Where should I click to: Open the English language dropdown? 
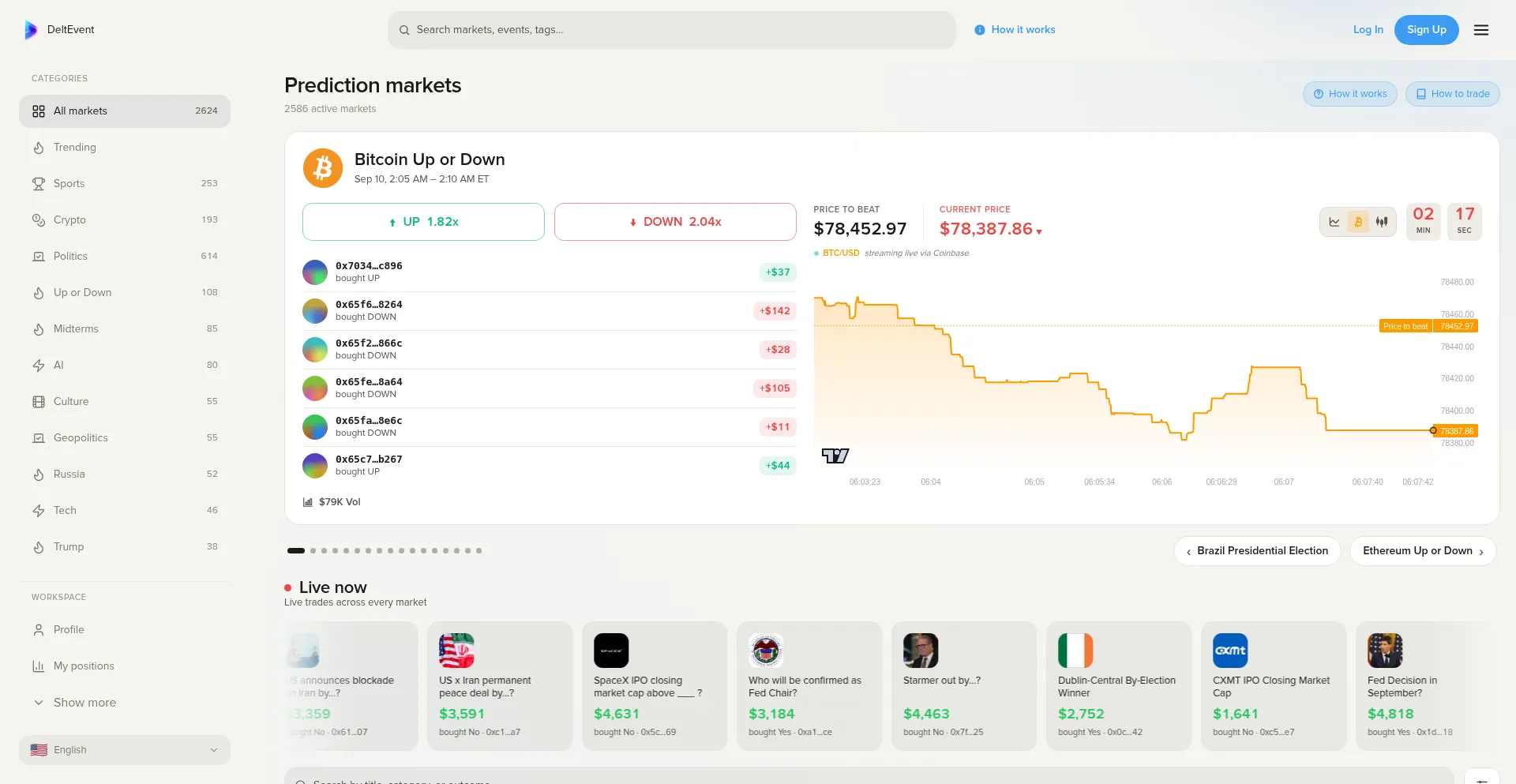pos(125,750)
